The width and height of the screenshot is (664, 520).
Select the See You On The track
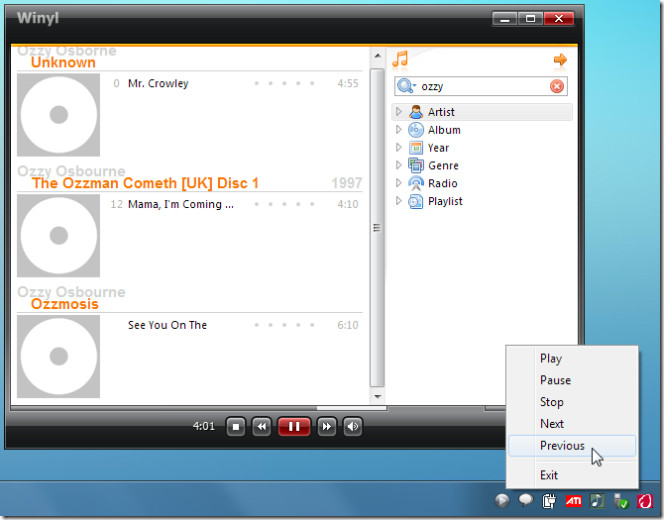[x=167, y=325]
